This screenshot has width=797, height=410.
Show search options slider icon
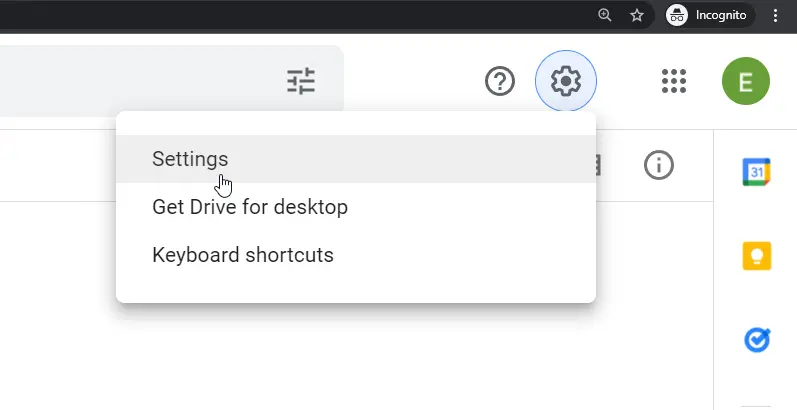click(x=301, y=81)
